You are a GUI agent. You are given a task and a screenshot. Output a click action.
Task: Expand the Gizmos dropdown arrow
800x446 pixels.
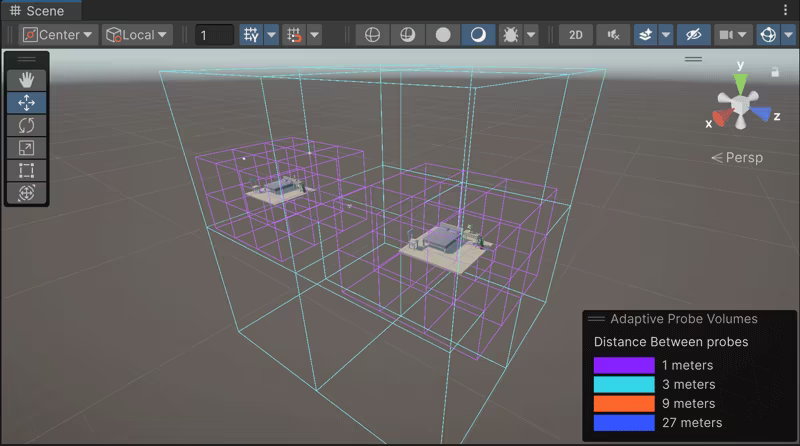pos(788,35)
